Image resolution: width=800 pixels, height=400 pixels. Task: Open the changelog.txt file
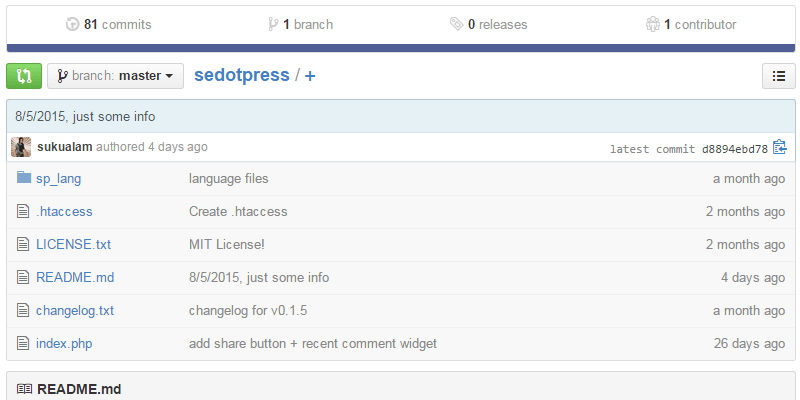click(75, 310)
